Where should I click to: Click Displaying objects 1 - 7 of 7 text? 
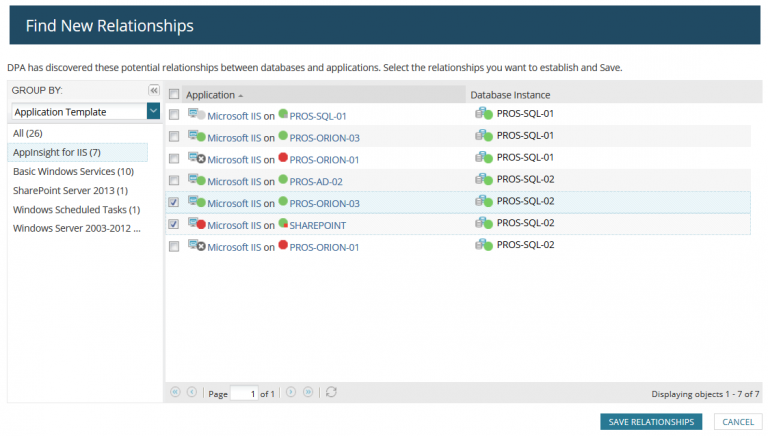click(705, 394)
